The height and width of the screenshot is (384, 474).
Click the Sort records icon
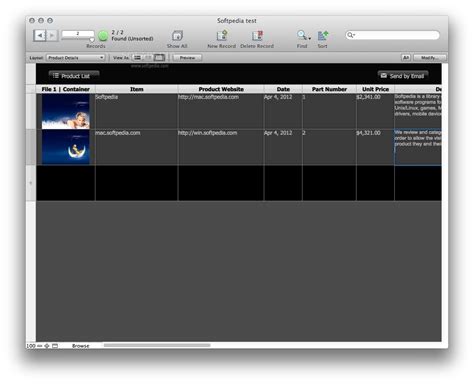click(x=322, y=35)
